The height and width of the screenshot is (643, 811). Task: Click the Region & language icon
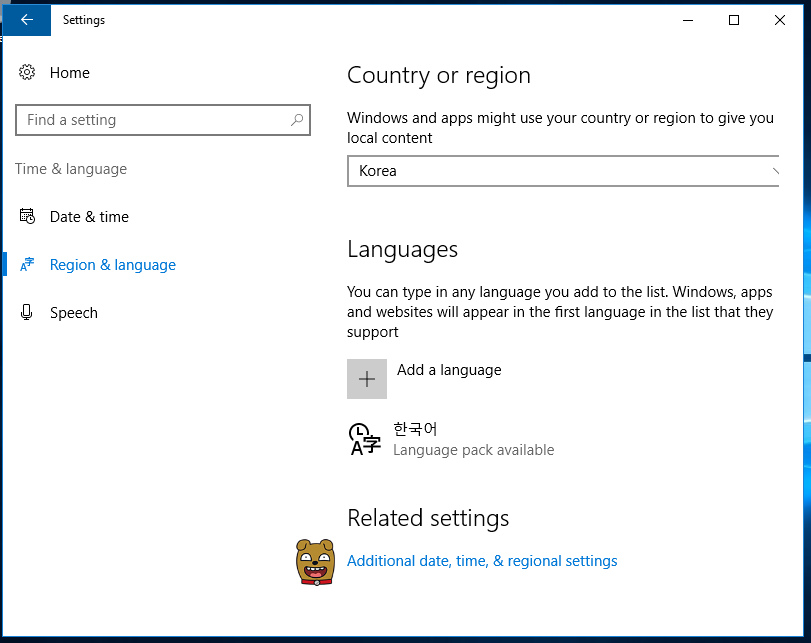point(27,264)
